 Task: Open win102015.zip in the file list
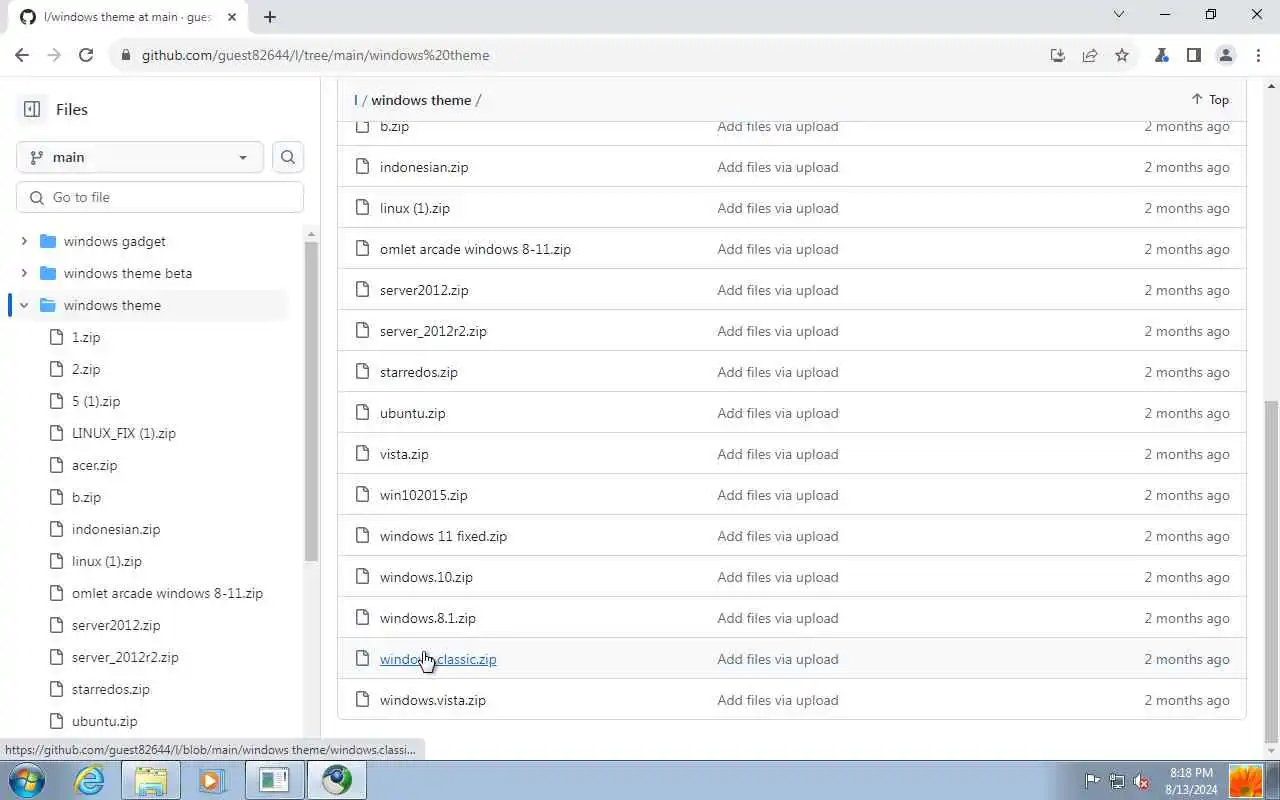pos(424,495)
